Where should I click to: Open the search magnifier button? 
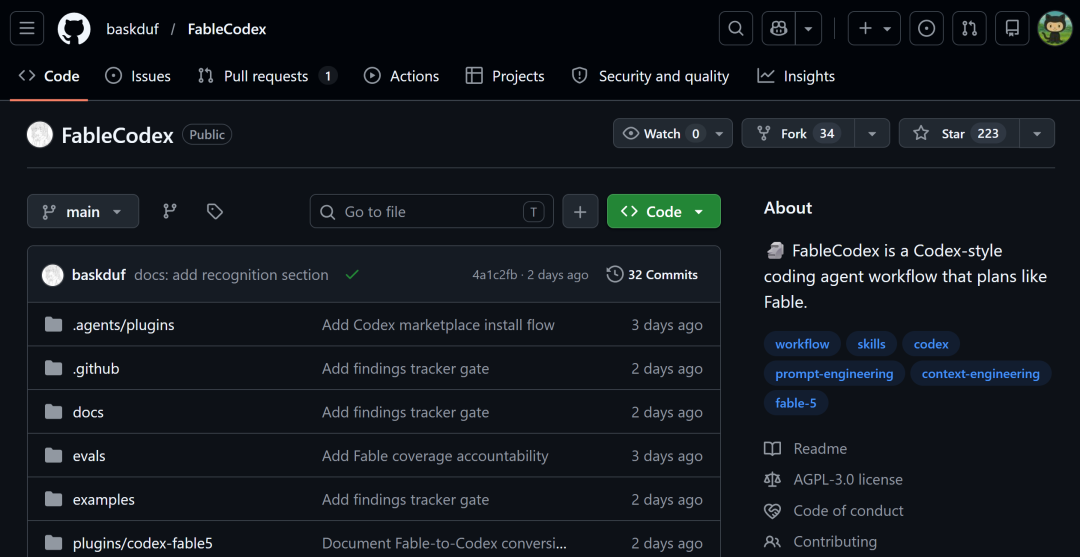(x=736, y=28)
